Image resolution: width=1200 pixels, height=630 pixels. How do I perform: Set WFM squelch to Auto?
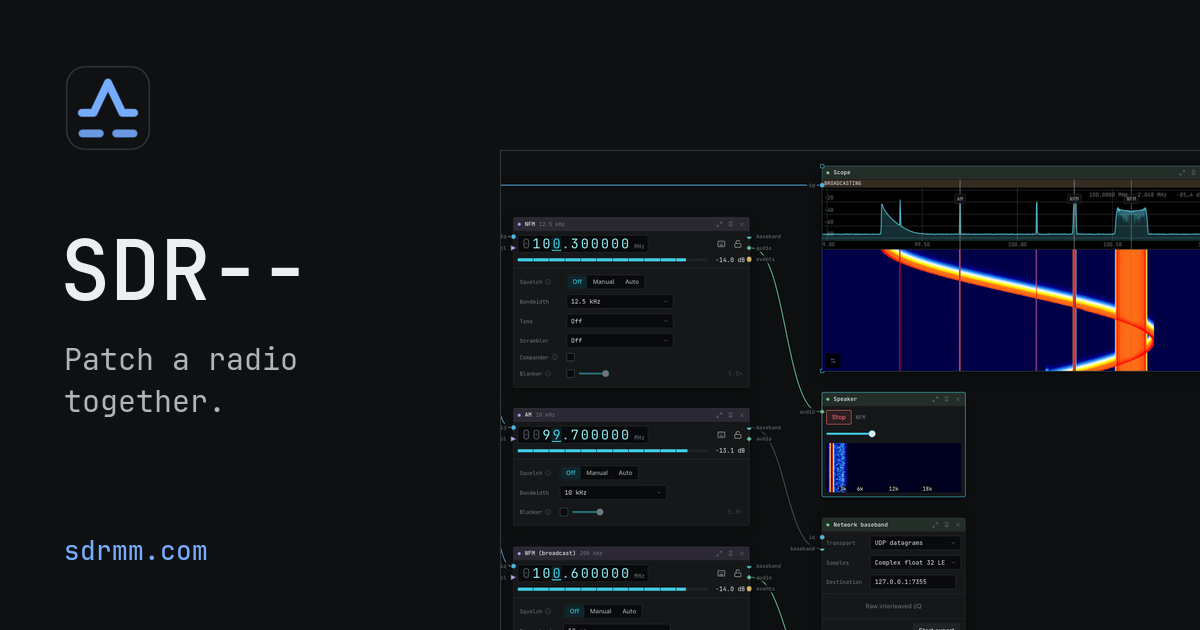(629, 611)
